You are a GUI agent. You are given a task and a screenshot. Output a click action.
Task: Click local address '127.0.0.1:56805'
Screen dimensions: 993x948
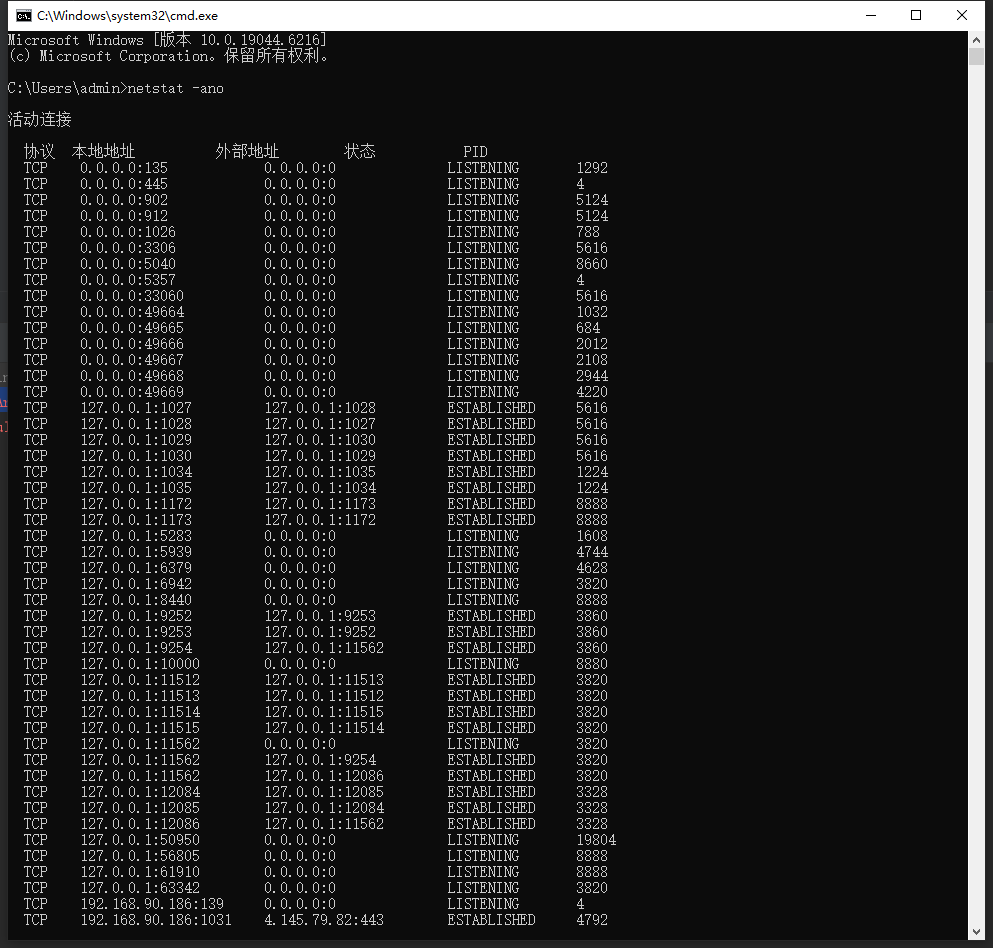(x=139, y=856)
